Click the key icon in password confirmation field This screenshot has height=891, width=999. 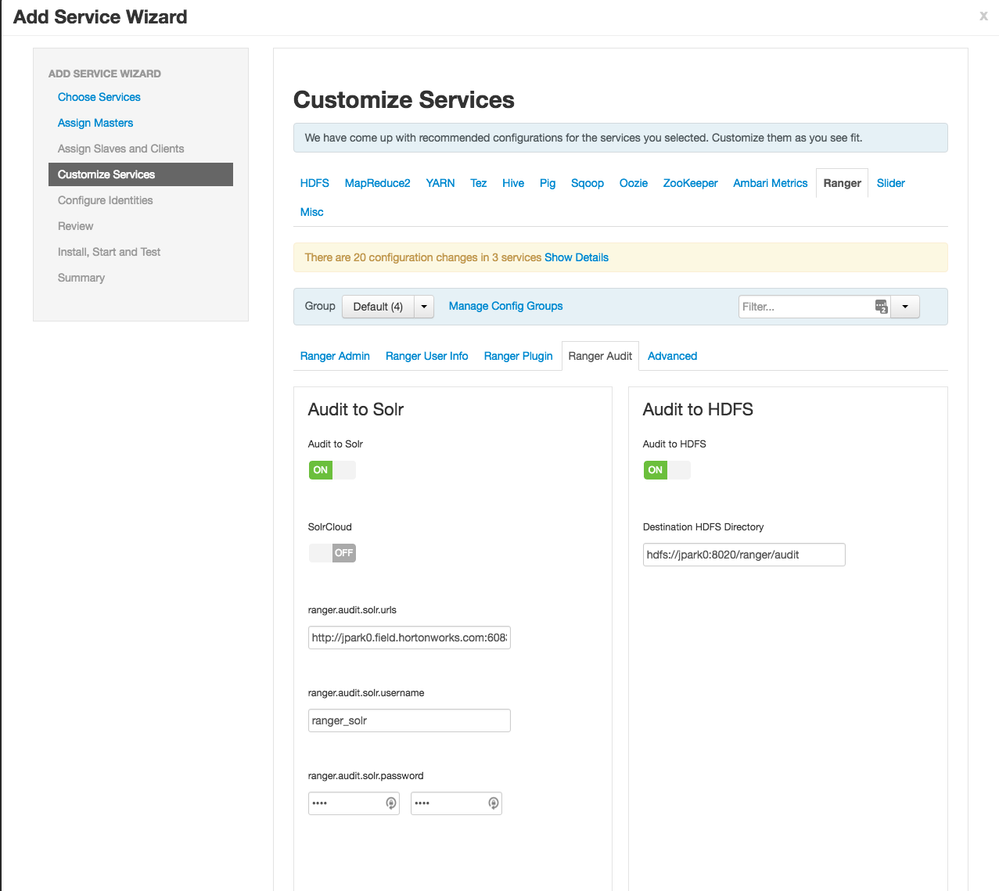point(493,803)
